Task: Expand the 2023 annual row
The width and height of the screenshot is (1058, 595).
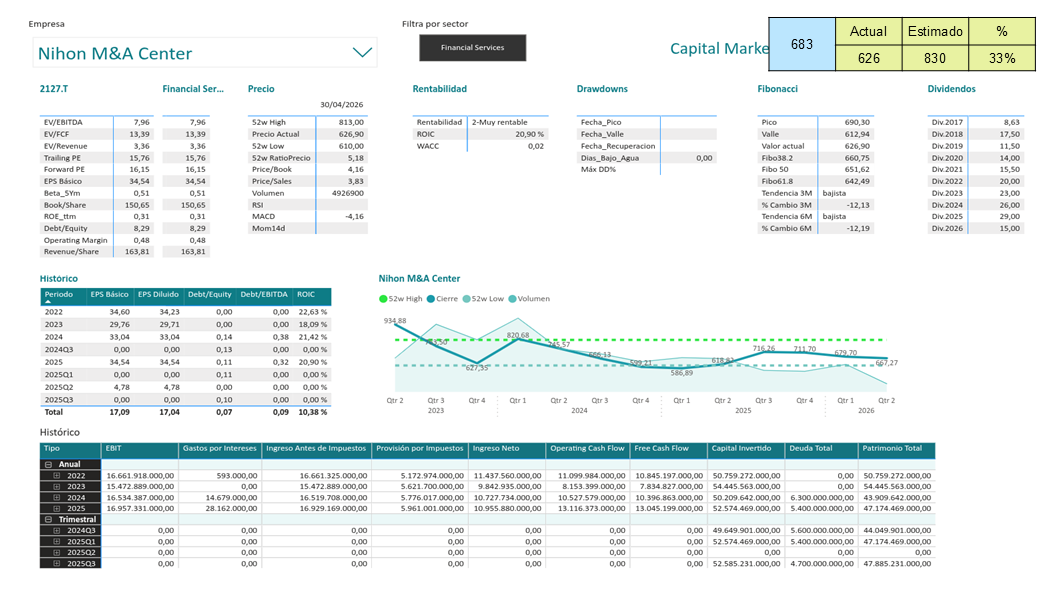Action: [57, 486]
